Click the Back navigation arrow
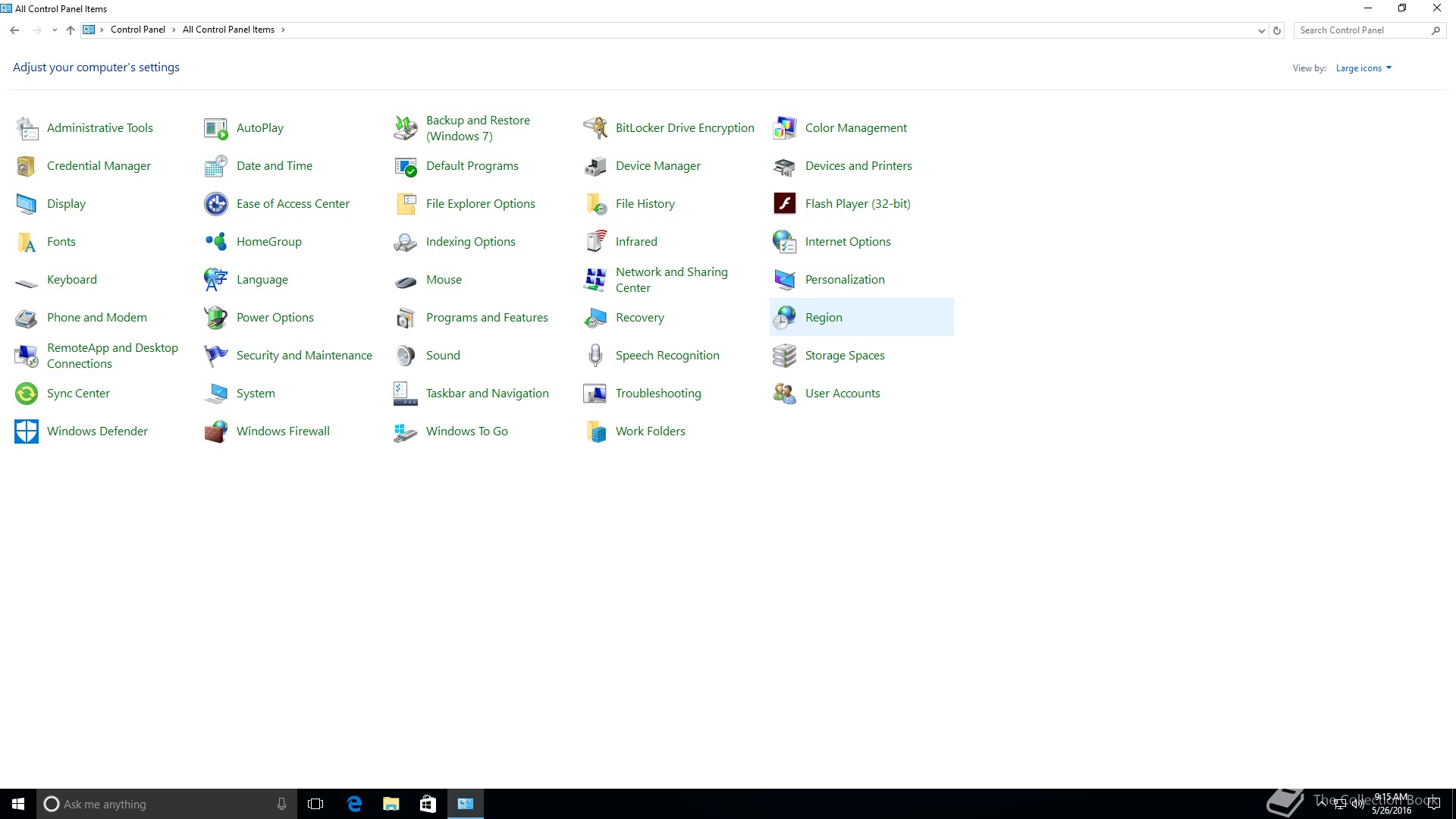The height and width of the screenshot is (819, 1456). point(14,30)
